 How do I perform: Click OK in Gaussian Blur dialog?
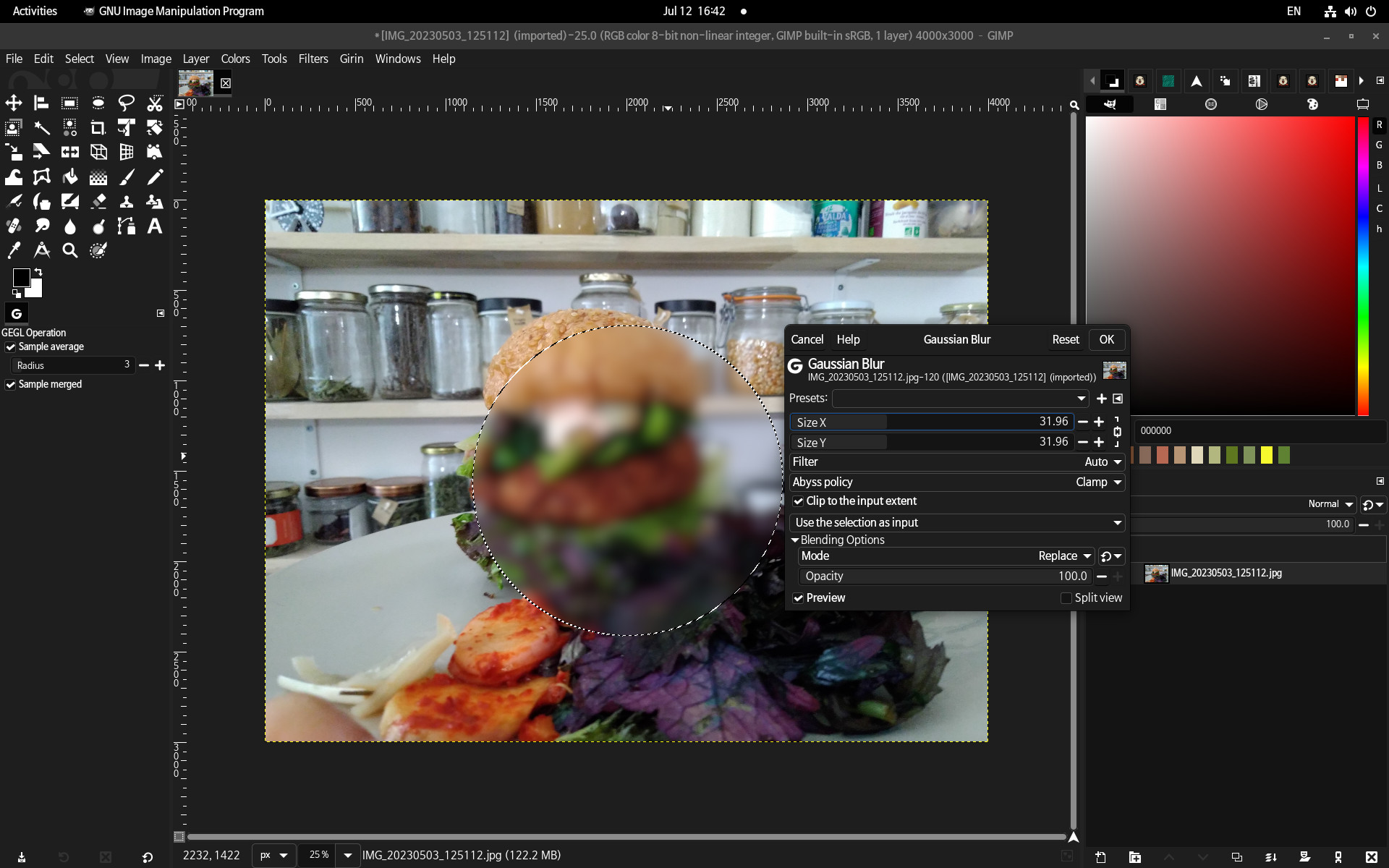(x=1106, y=339)
